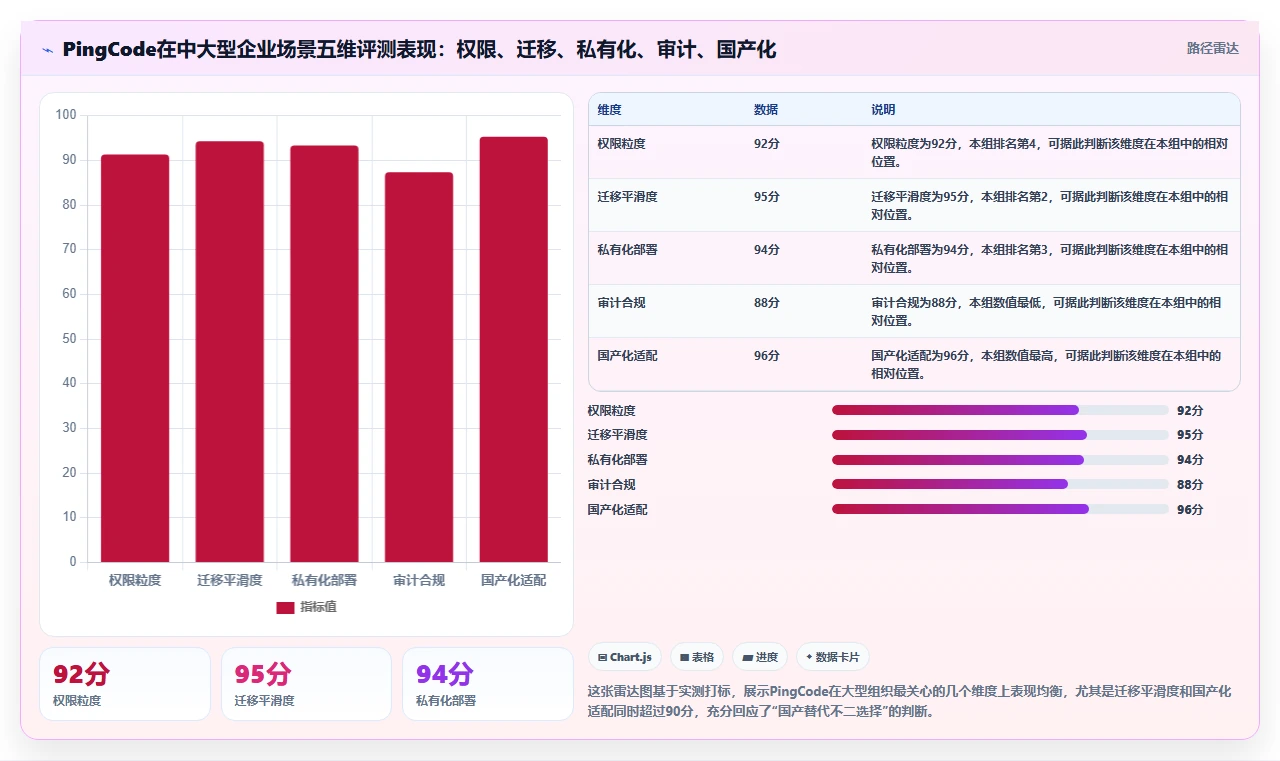Open the 92分 权限粒度 data card
Screen dimensions: 1280x761
pos(125,684)
